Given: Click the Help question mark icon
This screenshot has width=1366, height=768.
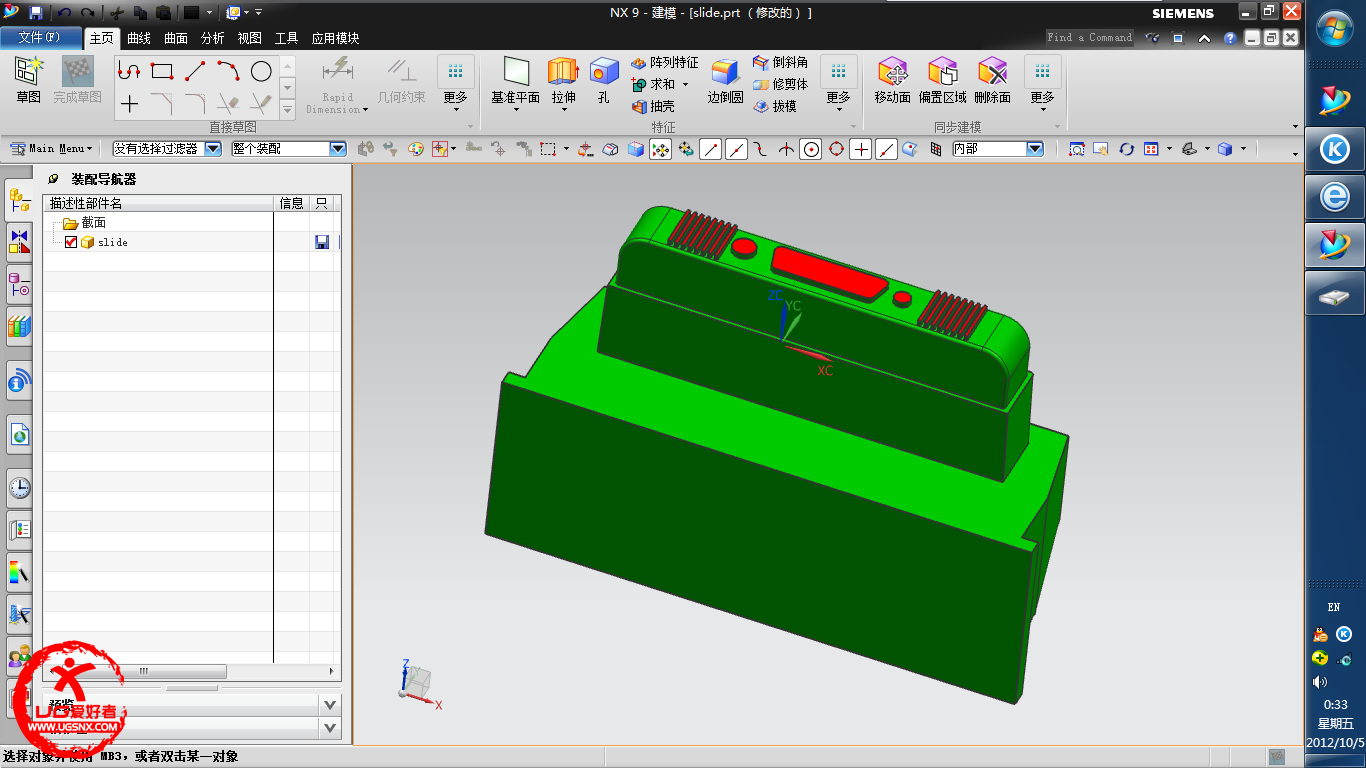Looking at the screenshot, I should coord(1229,38).
